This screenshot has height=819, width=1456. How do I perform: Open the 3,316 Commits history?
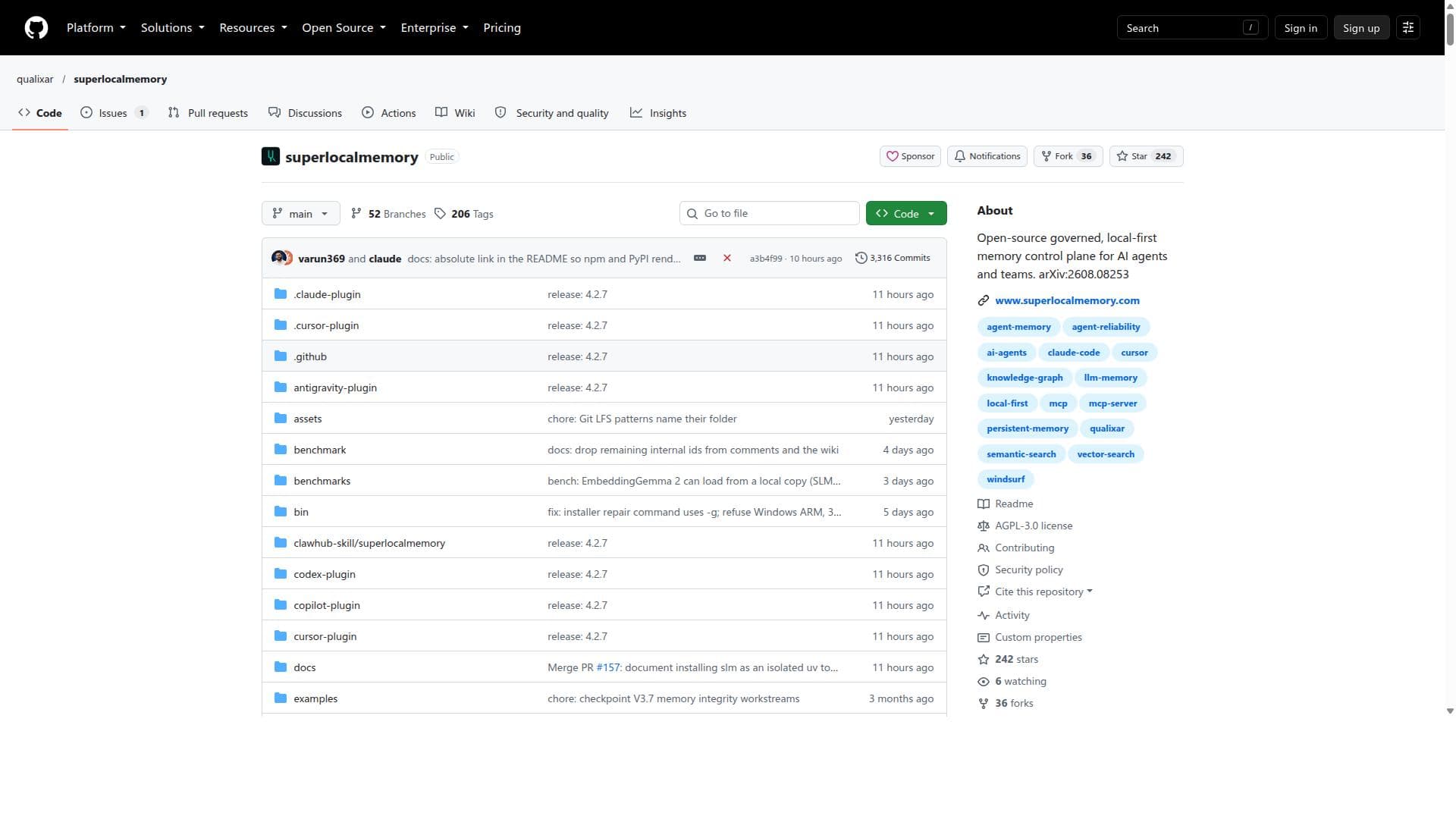coord(893,259)
